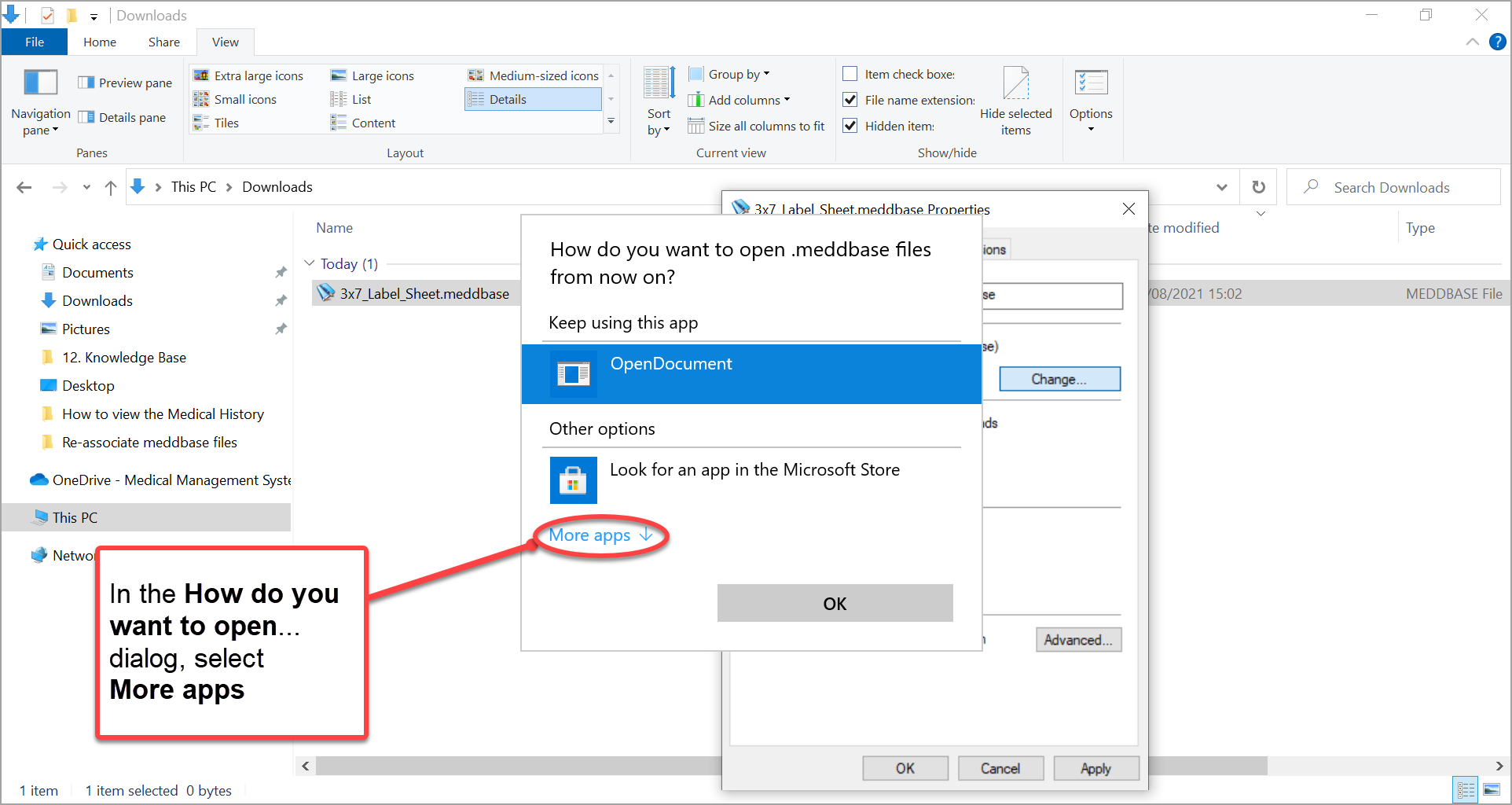Collapse the ribbon with the chevron
The image size is (1512, 805).
pos(1472,42)
